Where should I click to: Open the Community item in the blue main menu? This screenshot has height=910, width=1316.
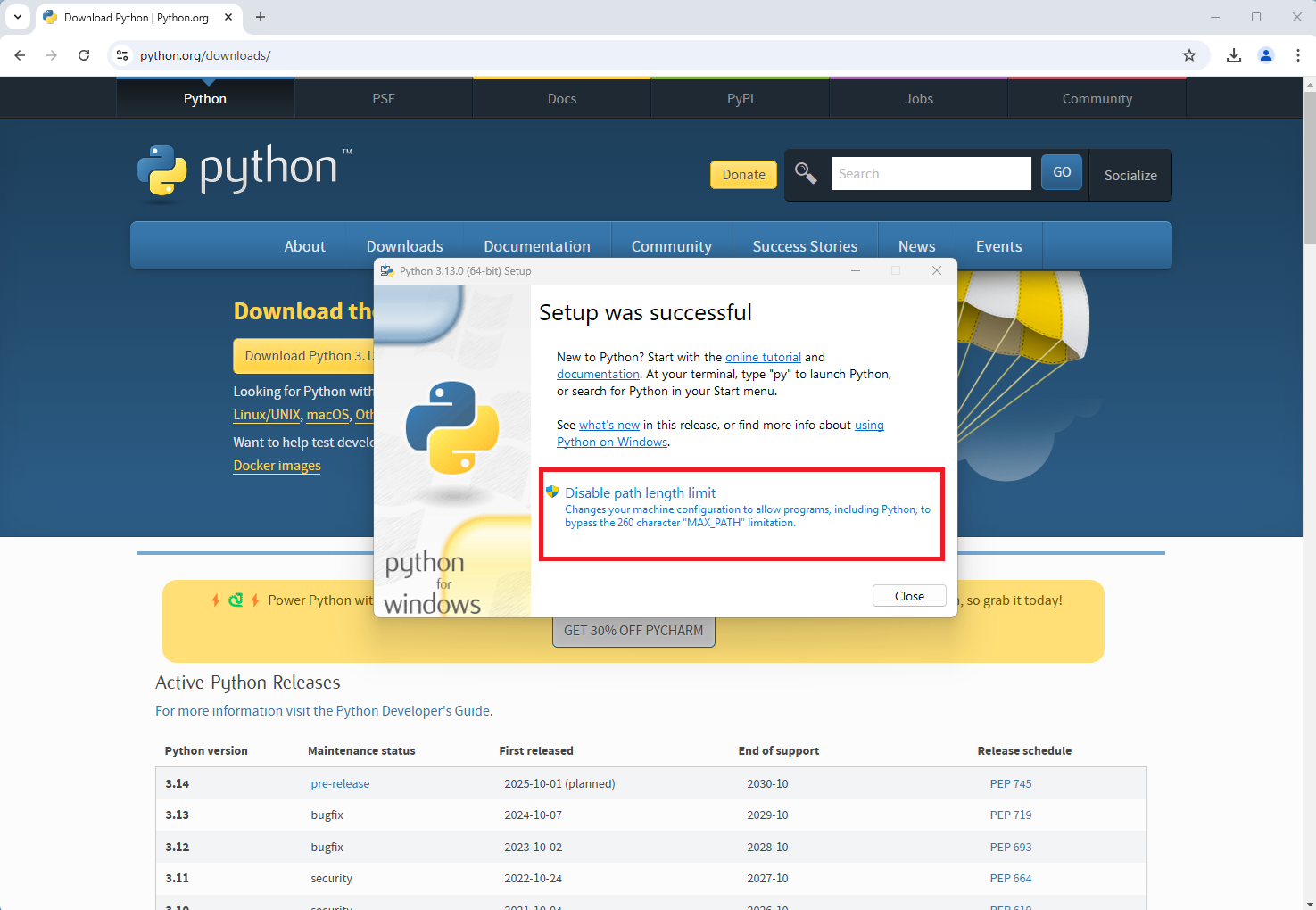[x=672, y=246]
